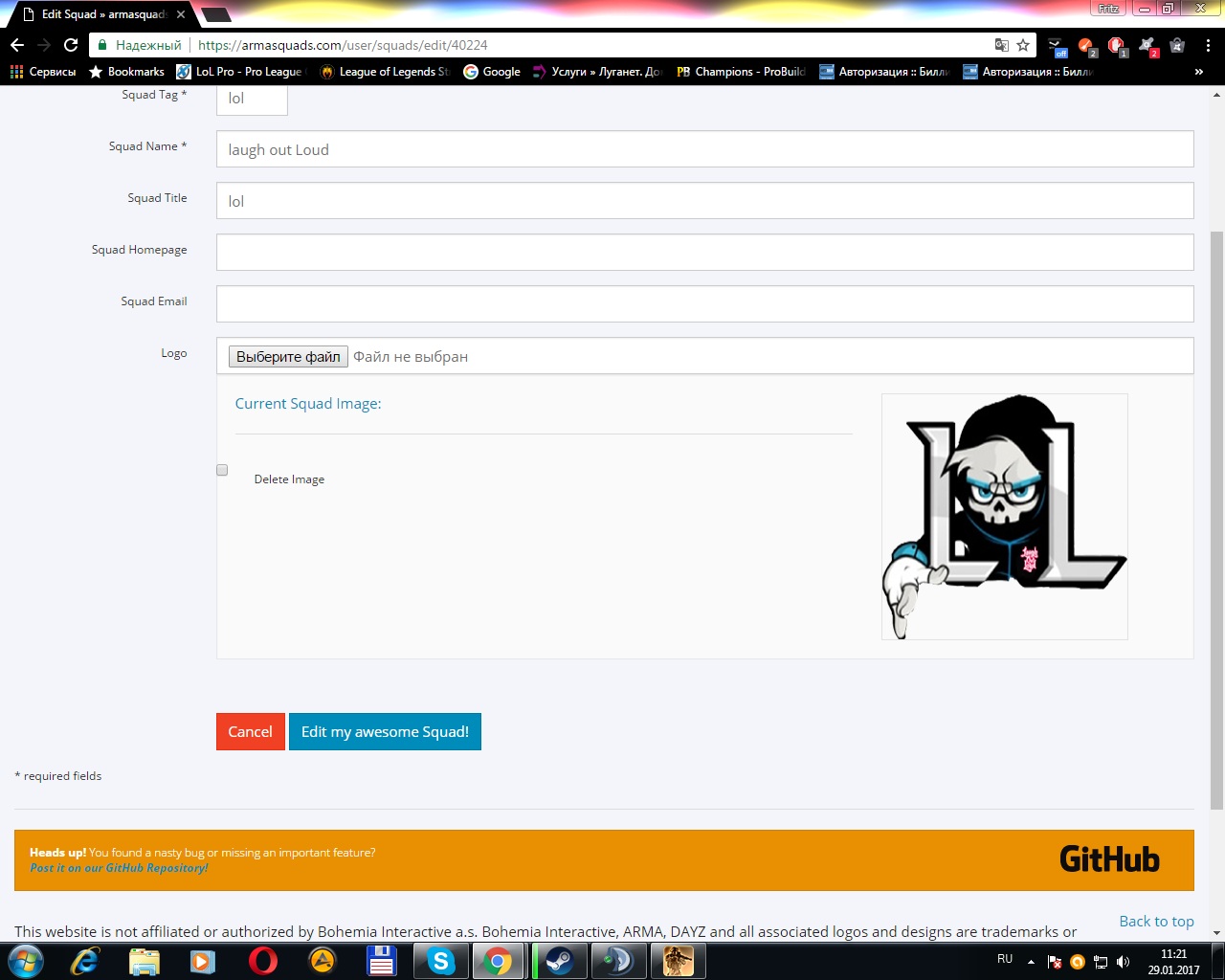Open the Avast extension with red badge
This screenshot has width=1225, height=980.
pos(1147,46)
